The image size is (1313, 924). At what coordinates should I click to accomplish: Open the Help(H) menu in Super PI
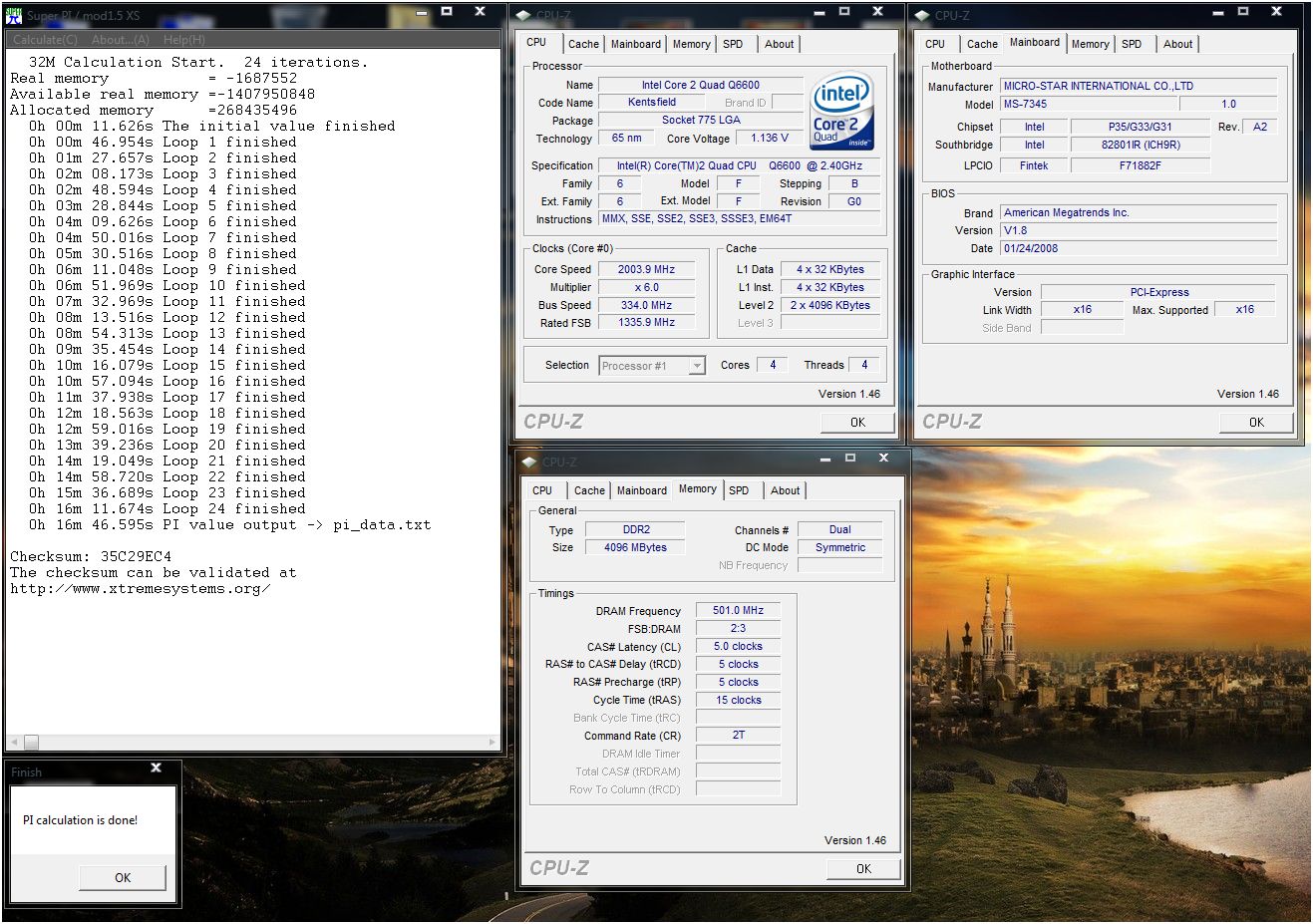tap(184, 40)
